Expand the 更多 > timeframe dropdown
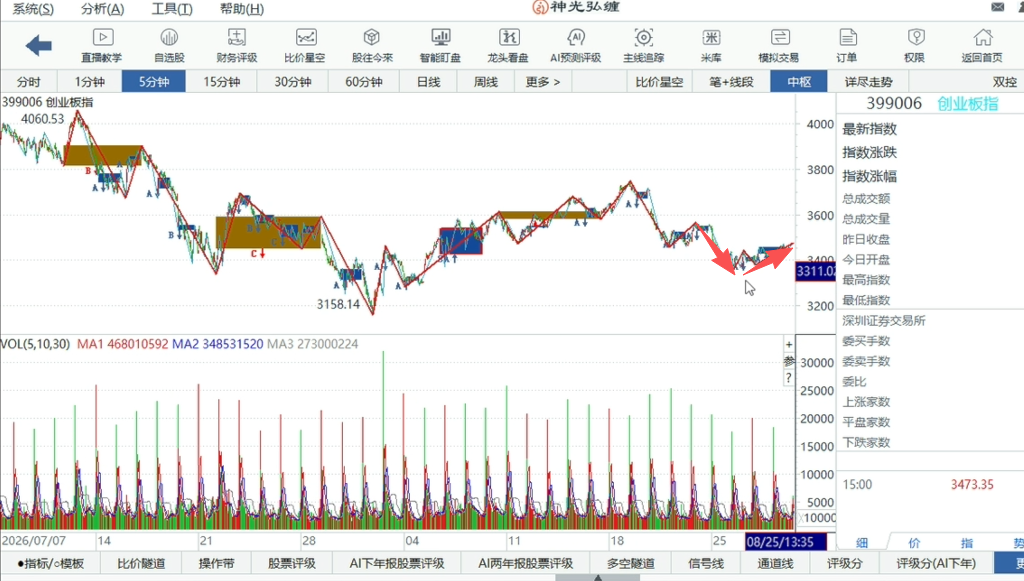 (x=543, y=82)
